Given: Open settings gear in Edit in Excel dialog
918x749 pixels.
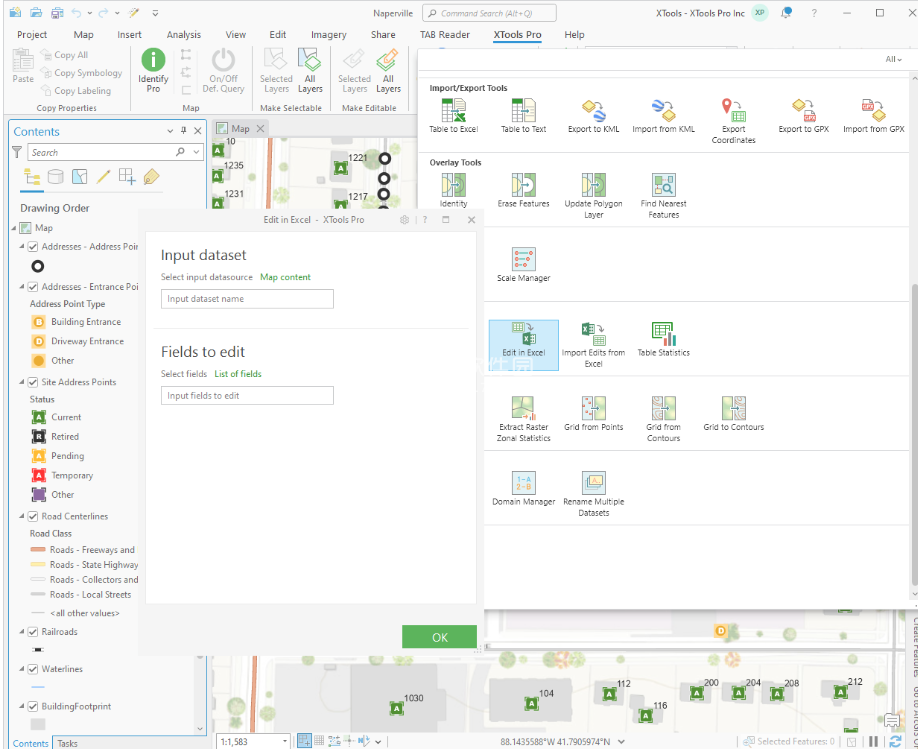Looking at the screenshot, I should coord(404,220).
